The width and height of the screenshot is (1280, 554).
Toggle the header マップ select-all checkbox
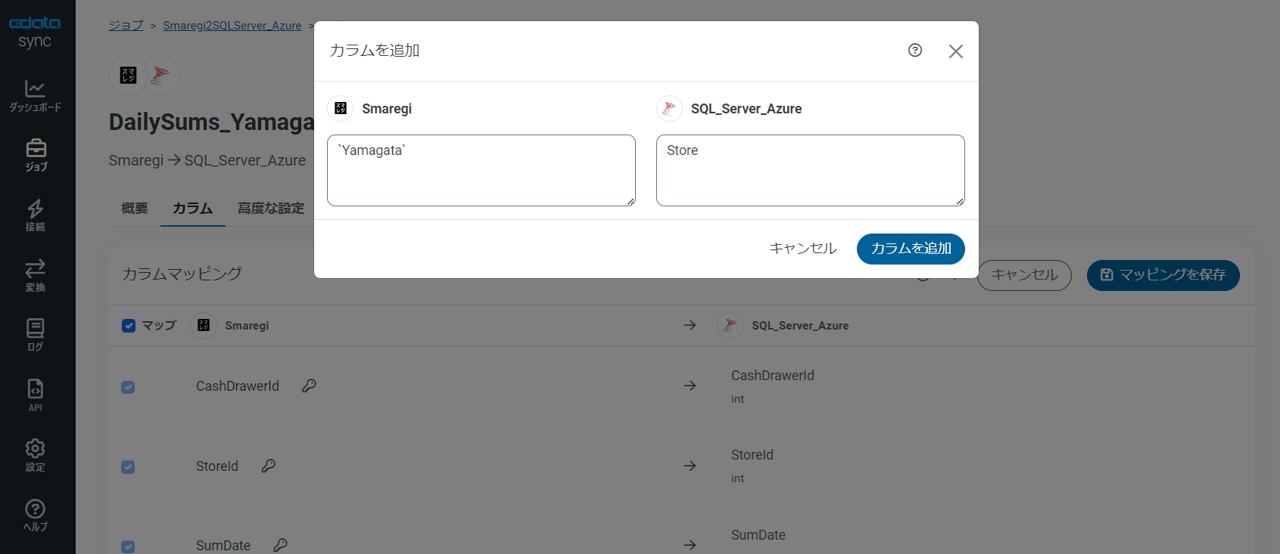pos(128,326)
